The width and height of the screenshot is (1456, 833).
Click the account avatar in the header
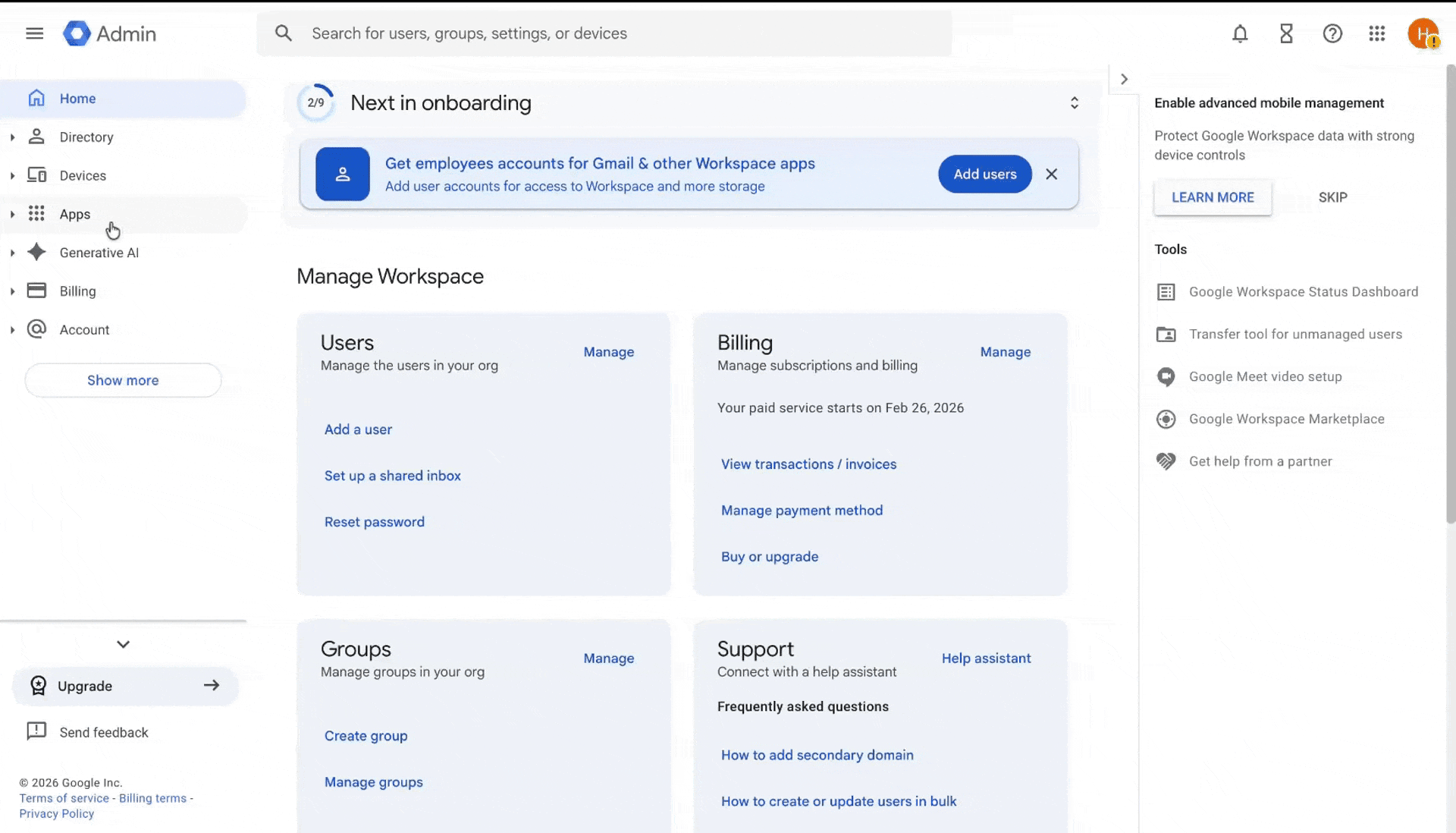tap(1423, 33)
